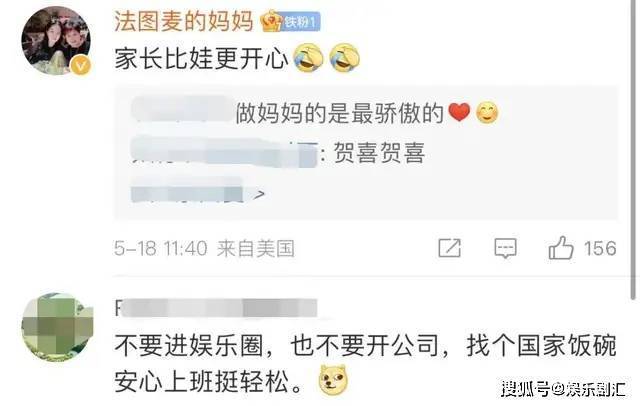Click the first laughing-crying emoji
The image size is (640, 406).
click(309, 58)
